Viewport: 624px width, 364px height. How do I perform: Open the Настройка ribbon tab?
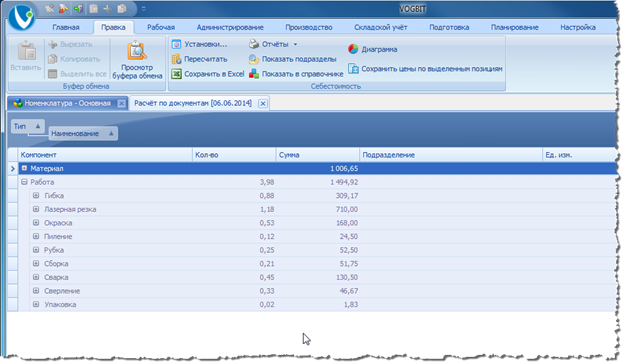point(578,27)
